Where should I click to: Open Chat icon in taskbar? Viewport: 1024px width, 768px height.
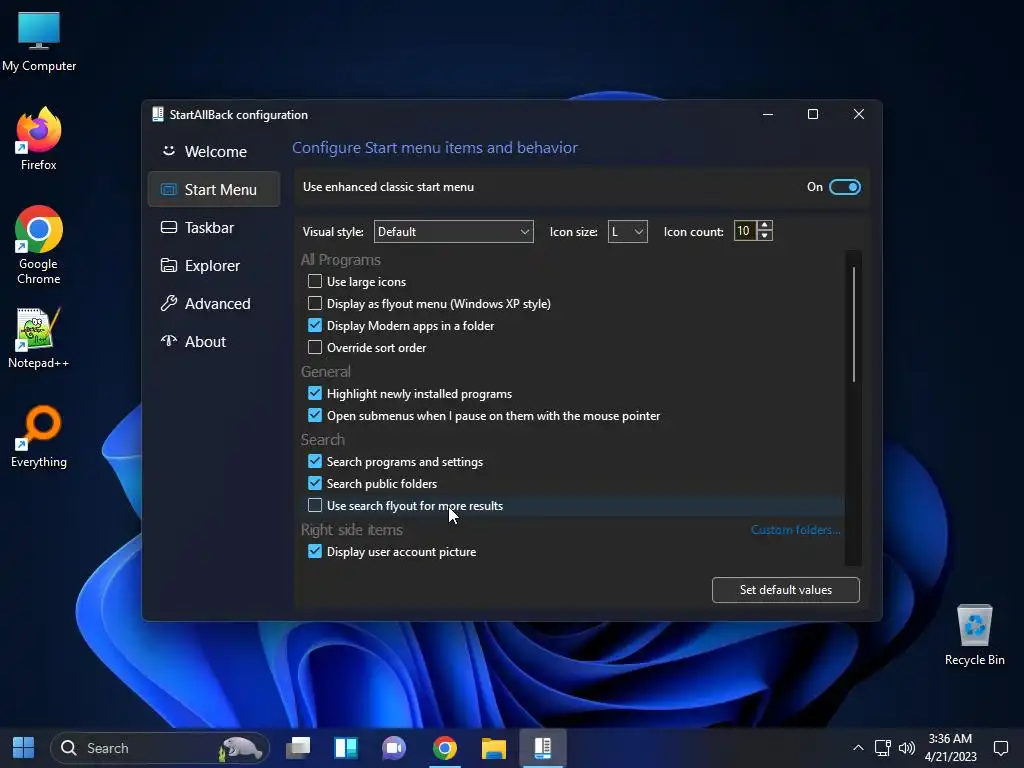[394, 748]
